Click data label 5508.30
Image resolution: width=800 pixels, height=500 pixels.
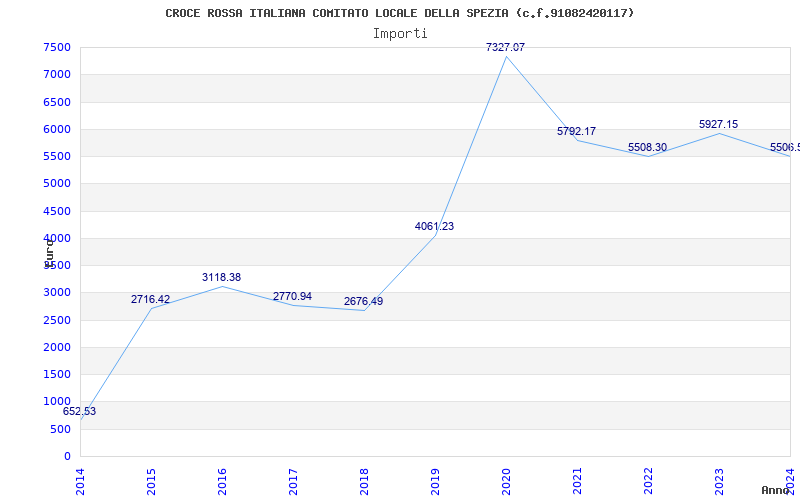tap(647, 147)
